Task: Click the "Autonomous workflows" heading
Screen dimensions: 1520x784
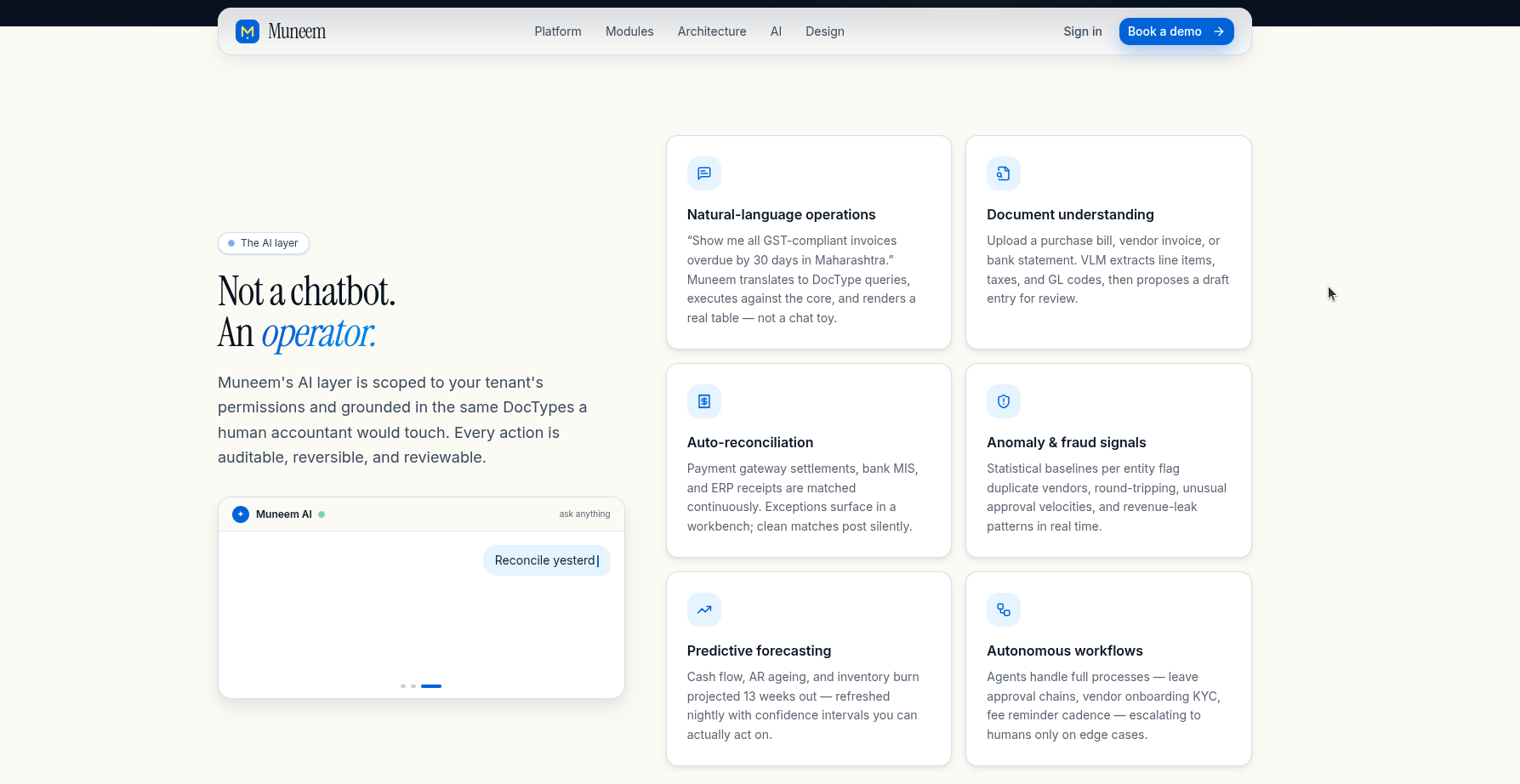Action: pos(1065,651)
